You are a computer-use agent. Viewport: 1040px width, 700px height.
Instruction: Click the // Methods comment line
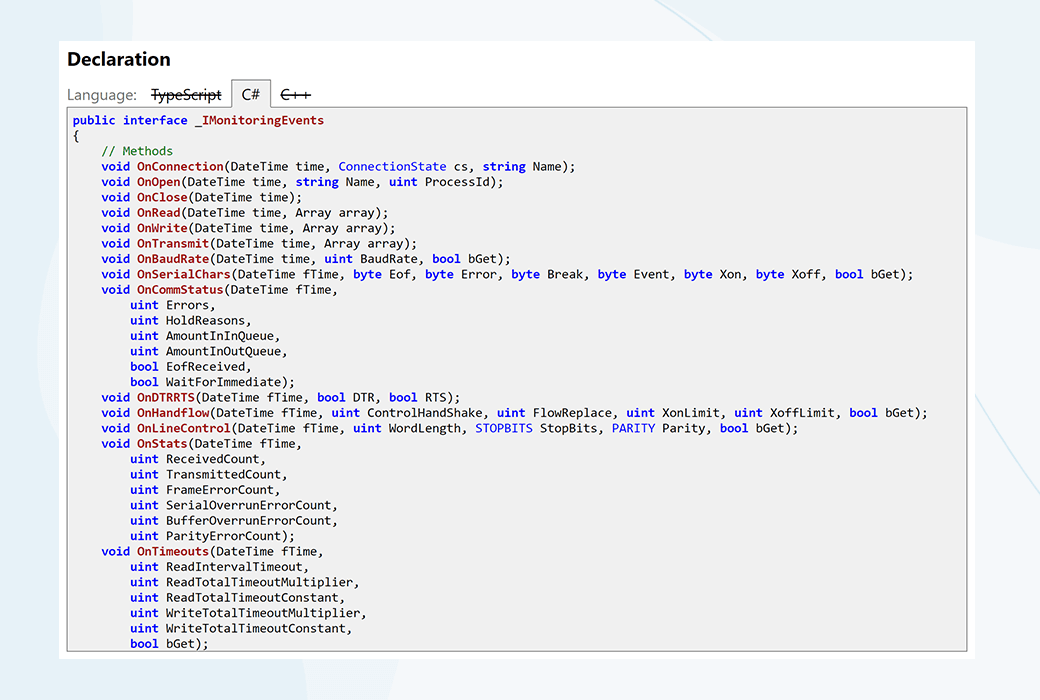coord(137,151)
